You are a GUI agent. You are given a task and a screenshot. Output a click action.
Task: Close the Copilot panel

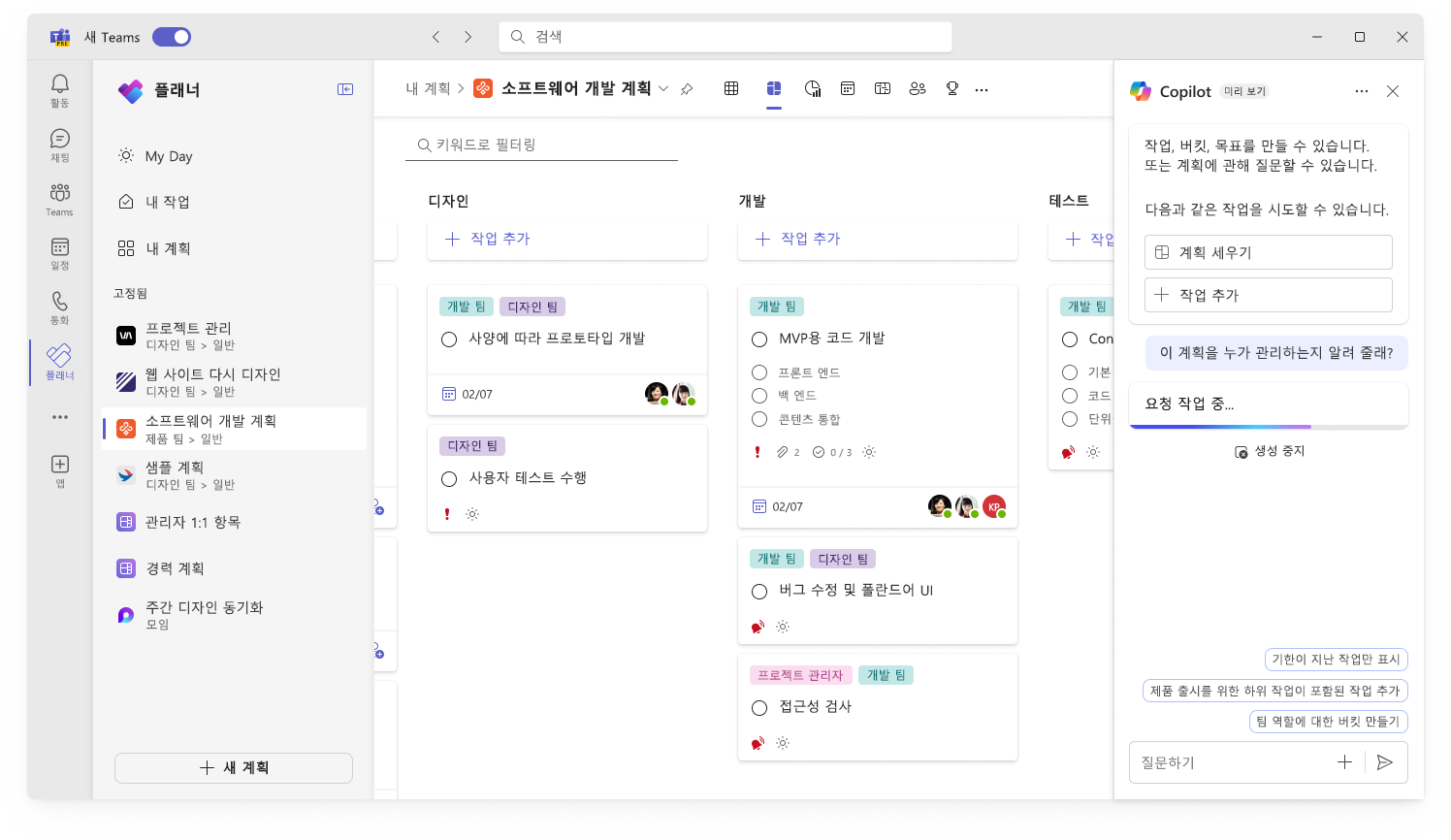click(1393, 91)
